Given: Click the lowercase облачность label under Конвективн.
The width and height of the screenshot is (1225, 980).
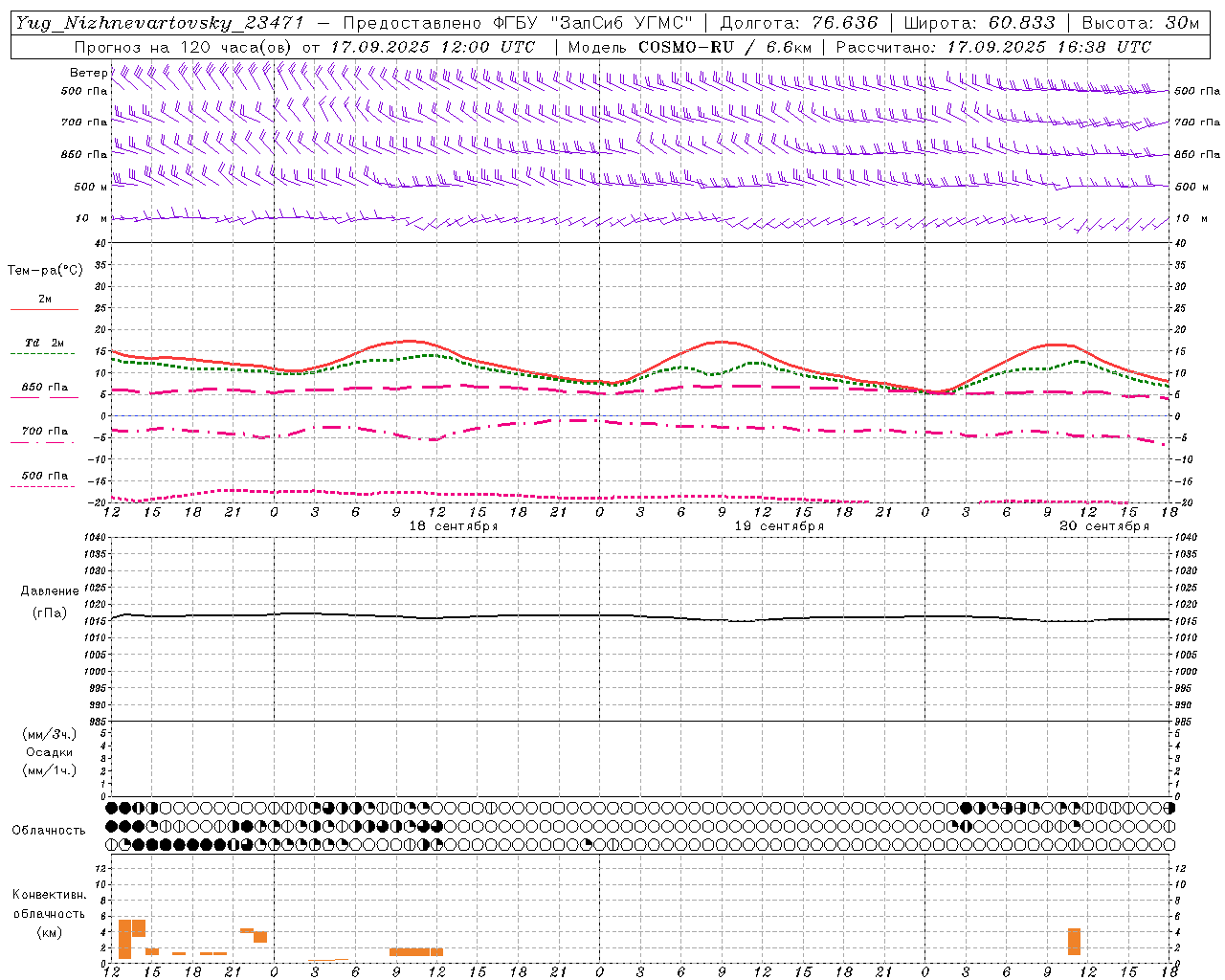Looking at the screenshot, I should click(50, 914).
